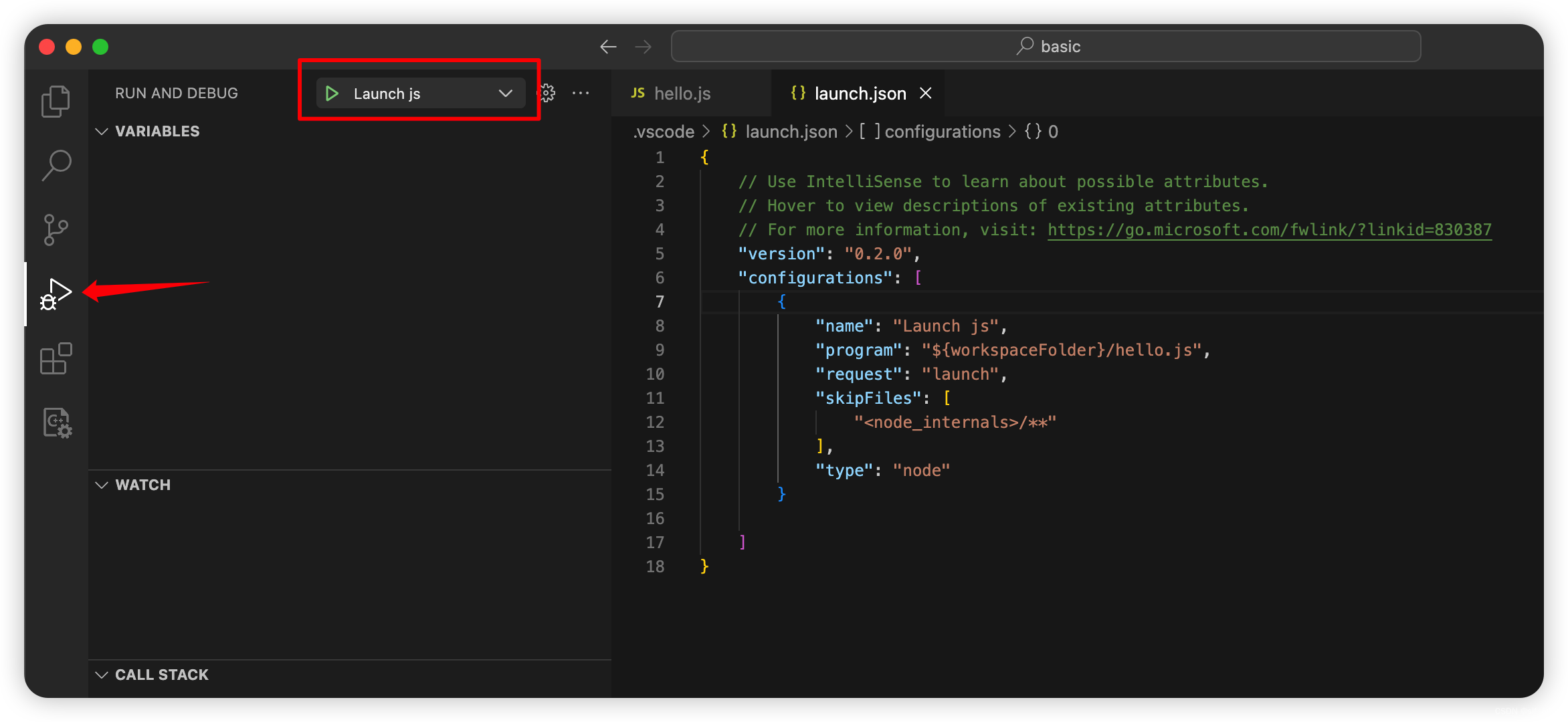The width and height of the screenshot is (1568, 722).
Task: Click the configurations breadcrumb
Action: tap(930, 132)
